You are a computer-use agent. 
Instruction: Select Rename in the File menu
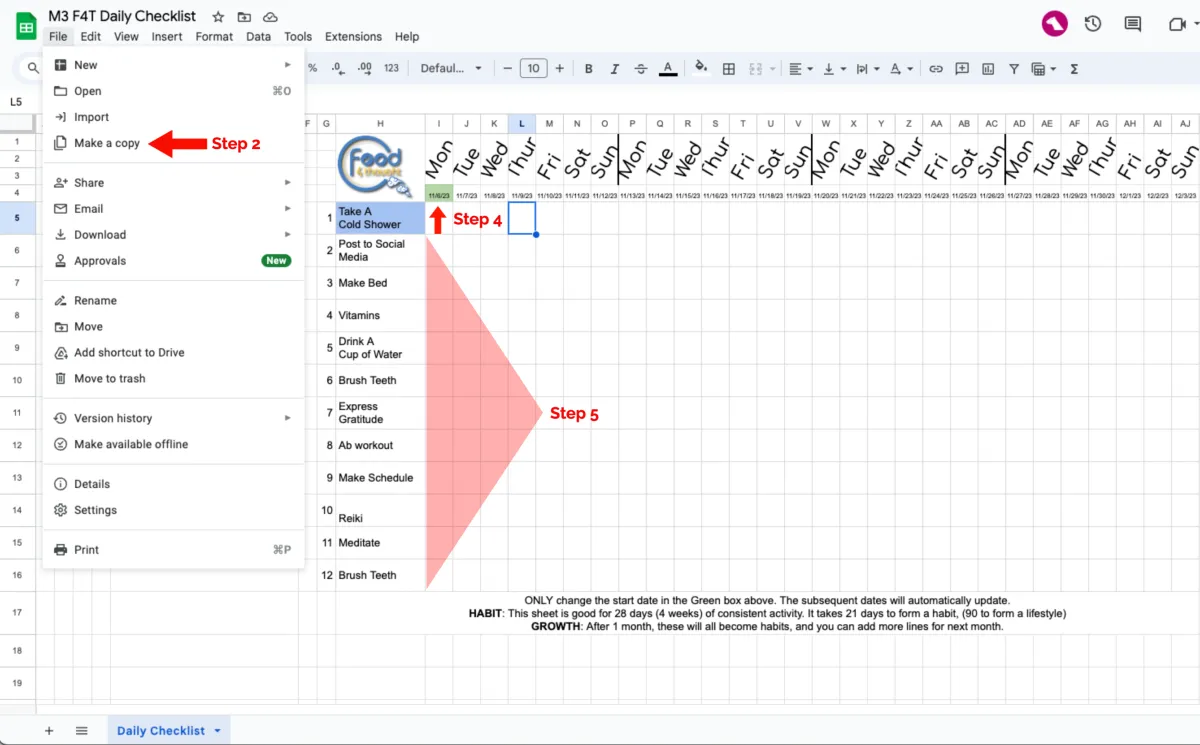173,301
